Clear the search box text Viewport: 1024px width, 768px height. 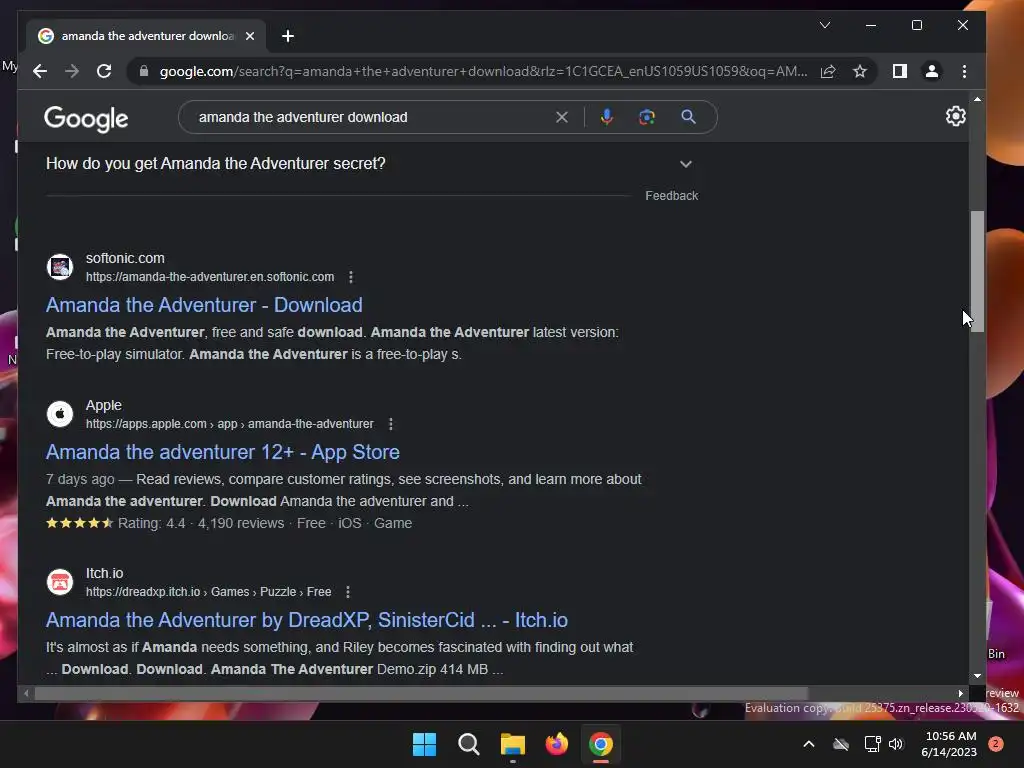point(562,117)
